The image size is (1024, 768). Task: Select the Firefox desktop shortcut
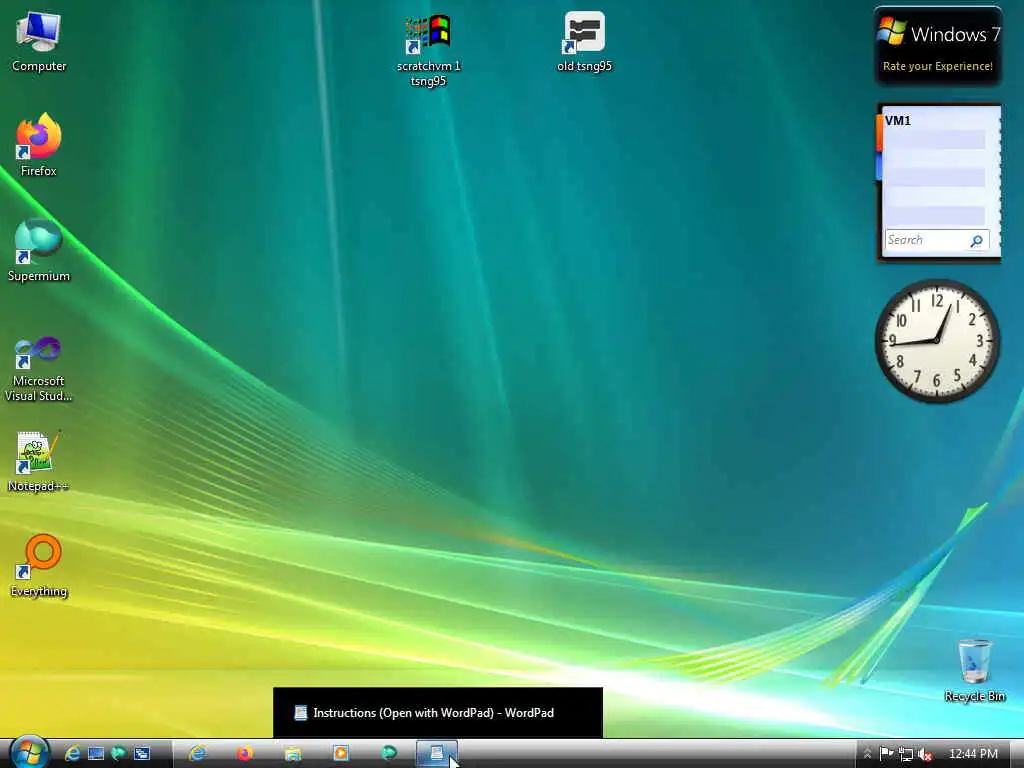39,145
